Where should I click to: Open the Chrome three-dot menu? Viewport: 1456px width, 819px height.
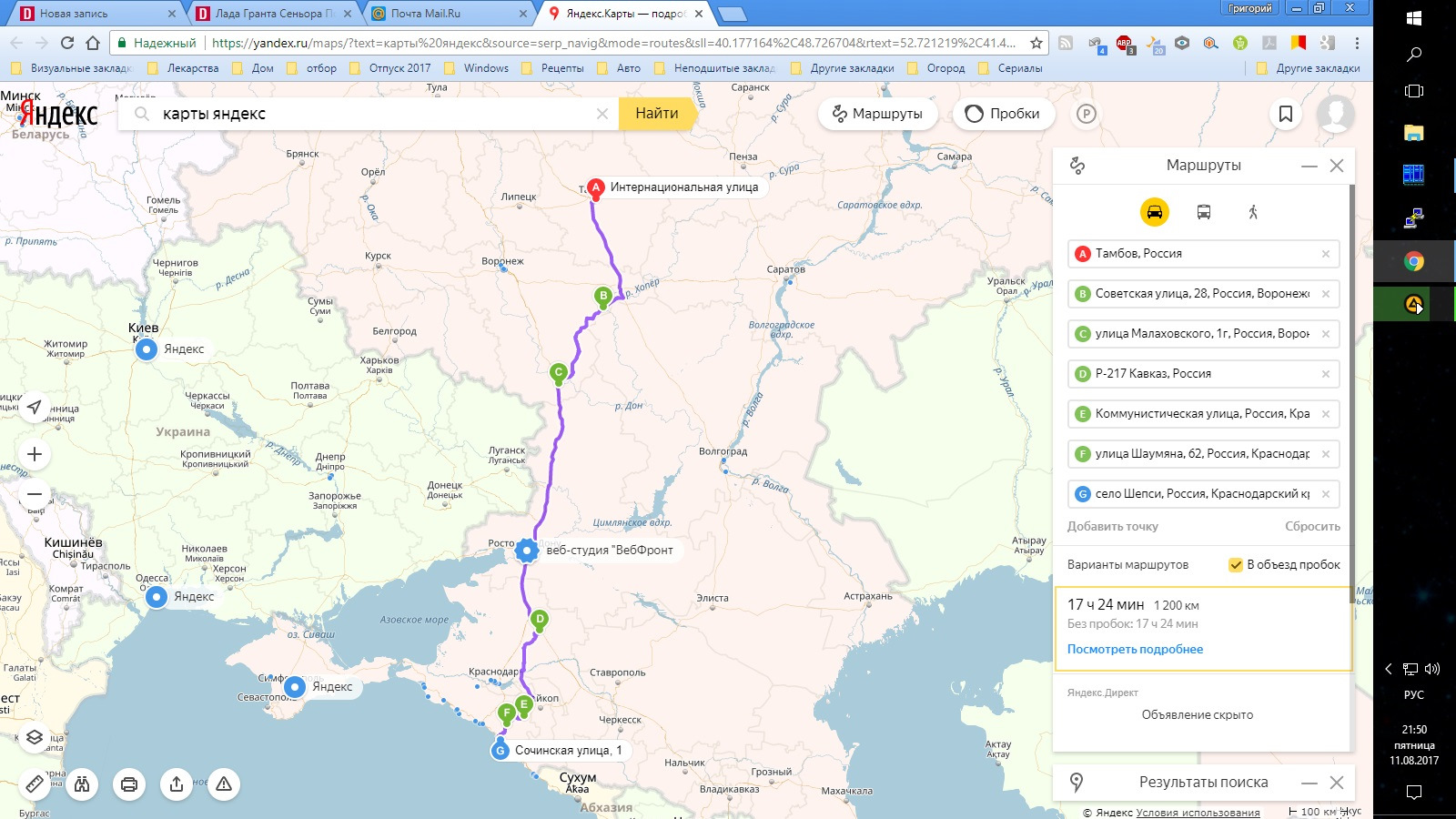click(1357, 43)
